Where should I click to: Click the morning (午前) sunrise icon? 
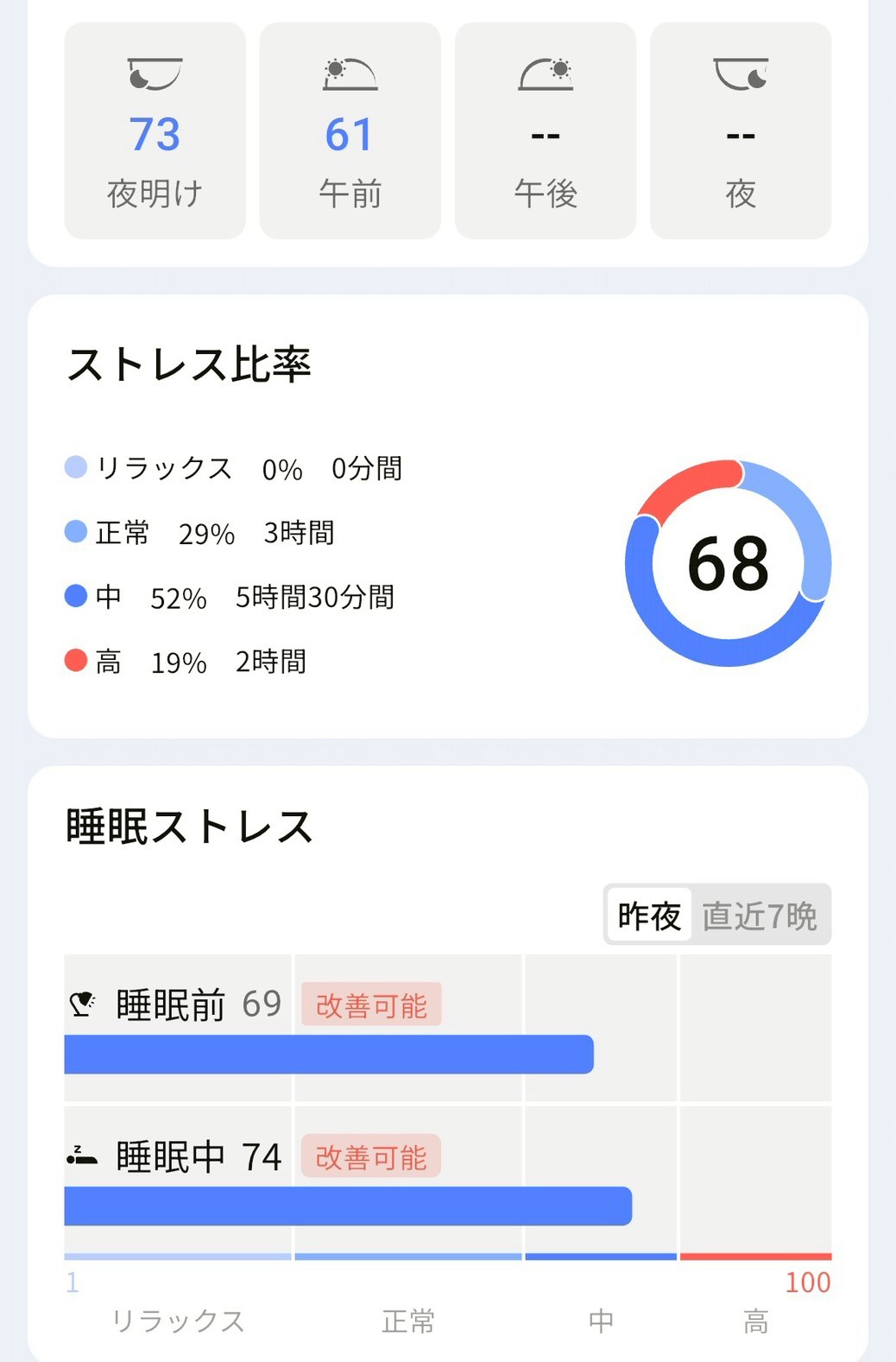coord(350,73)
